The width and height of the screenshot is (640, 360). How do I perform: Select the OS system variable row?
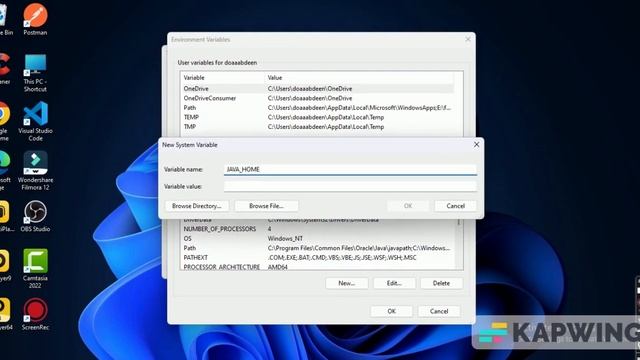click(318, 238)
